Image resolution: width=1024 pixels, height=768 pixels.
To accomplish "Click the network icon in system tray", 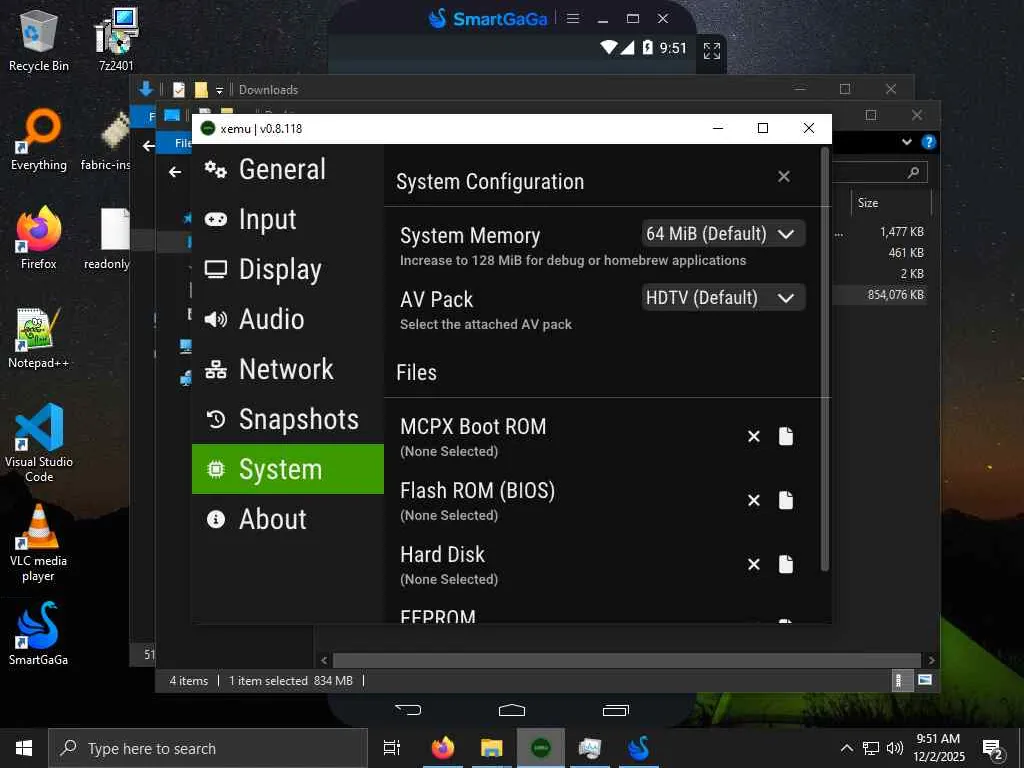I will pos(871,748).
